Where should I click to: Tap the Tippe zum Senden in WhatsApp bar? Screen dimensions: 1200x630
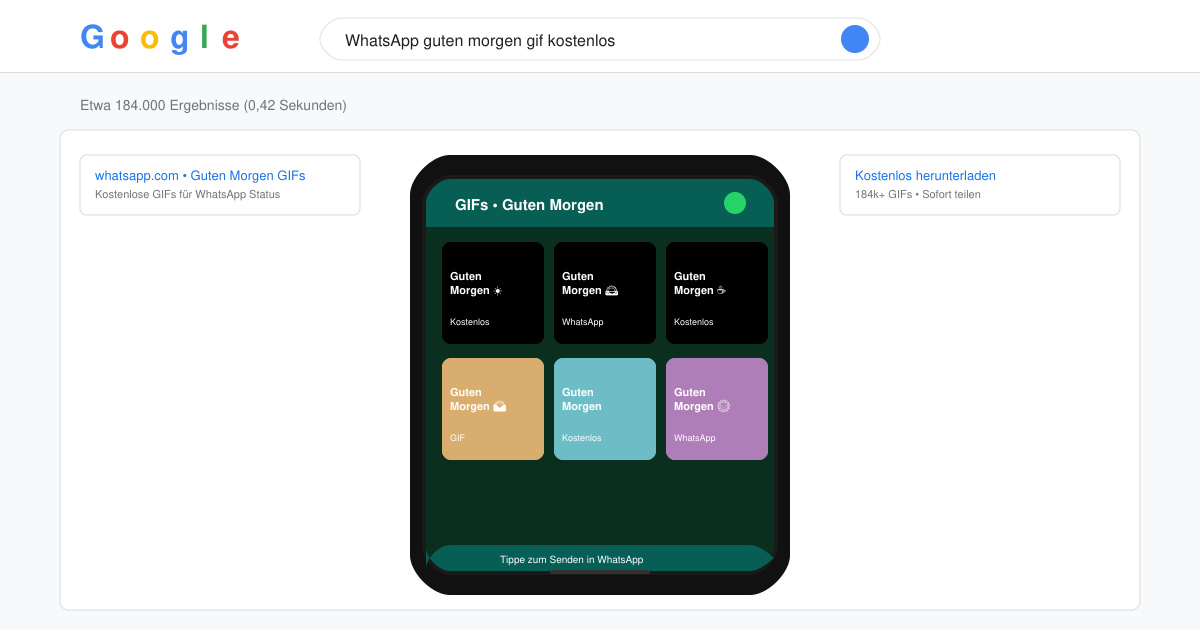coord(600,558)
